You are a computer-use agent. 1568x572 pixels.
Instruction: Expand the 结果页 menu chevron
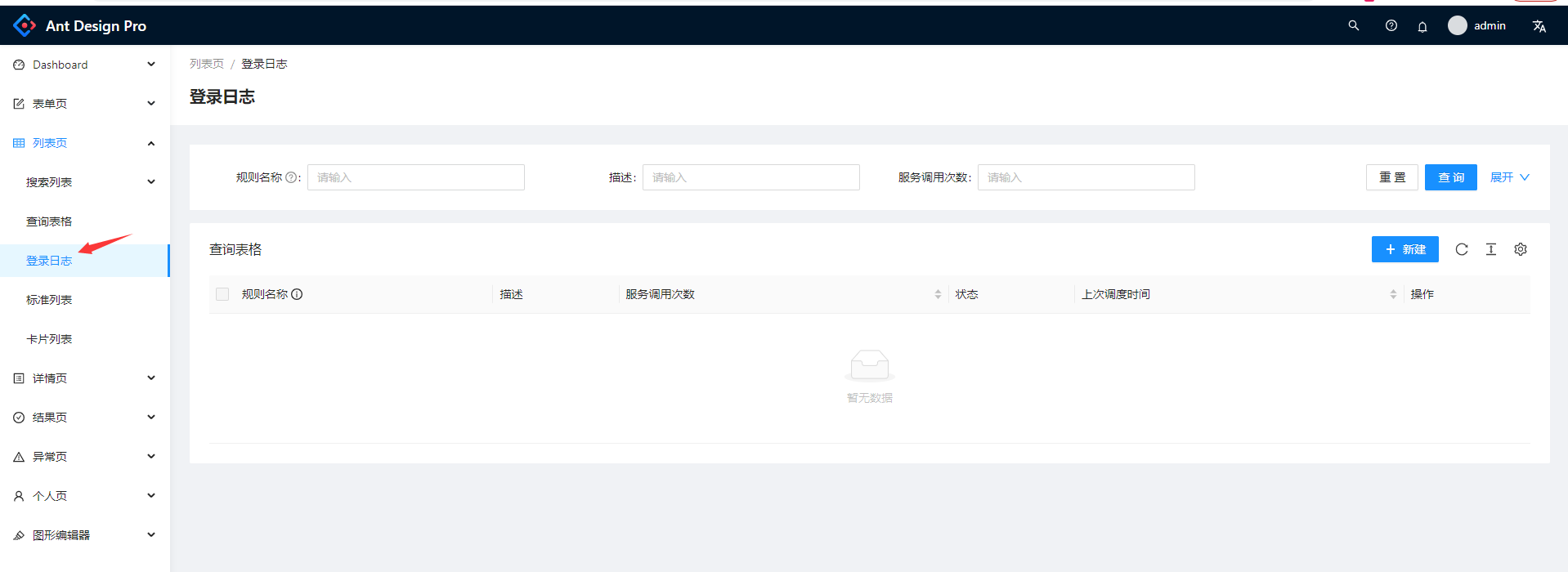(151, 418)
